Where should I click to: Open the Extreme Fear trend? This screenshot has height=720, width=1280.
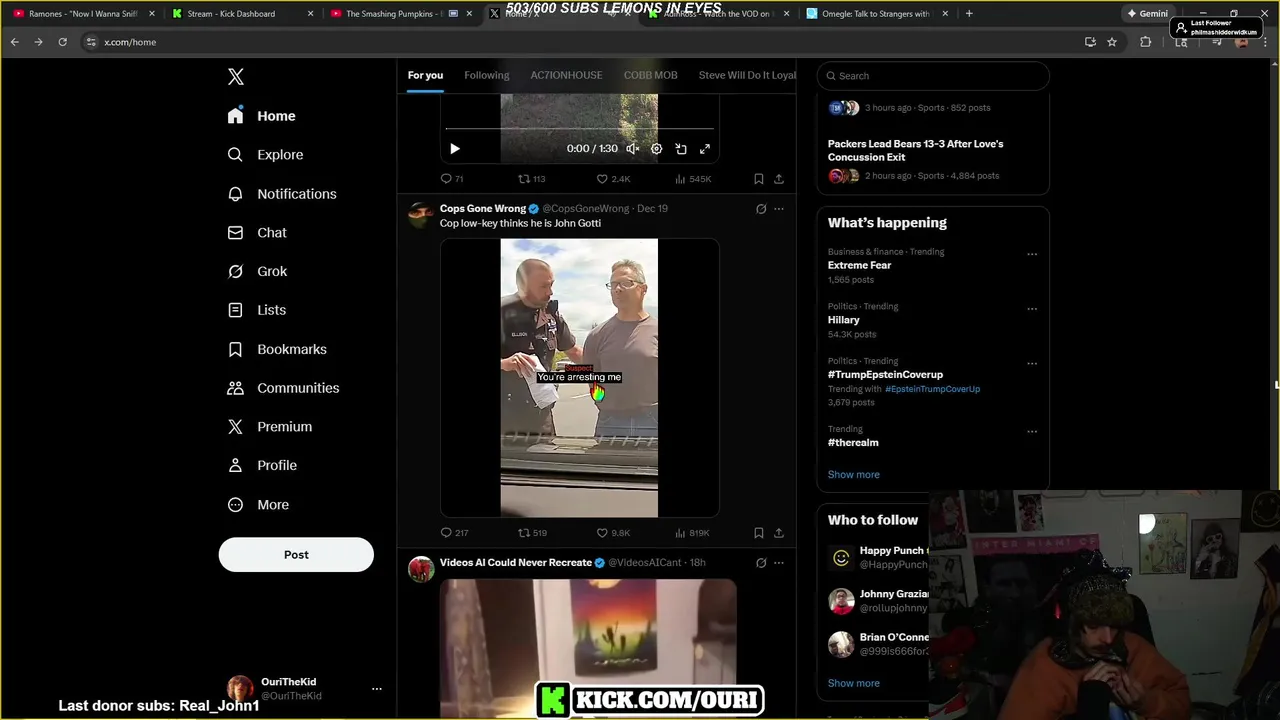[x=859, y=265]
